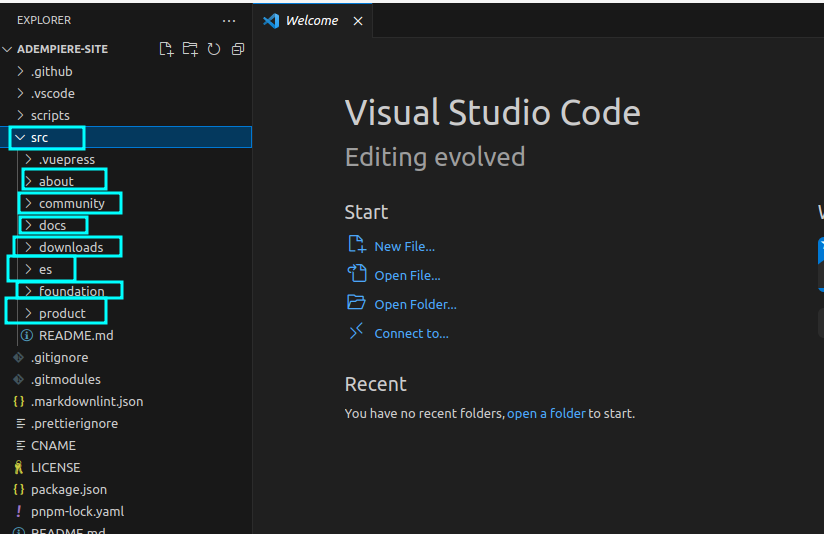Click the New Folder icon in Explorer header
The width and height of the screenshot is (824, 534).
[190, 49]
